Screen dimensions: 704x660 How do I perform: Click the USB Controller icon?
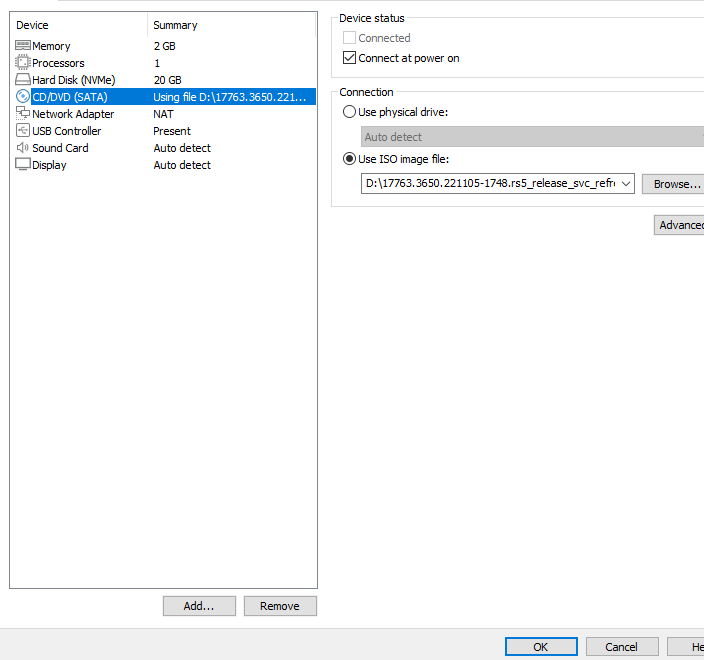point(23,130)
